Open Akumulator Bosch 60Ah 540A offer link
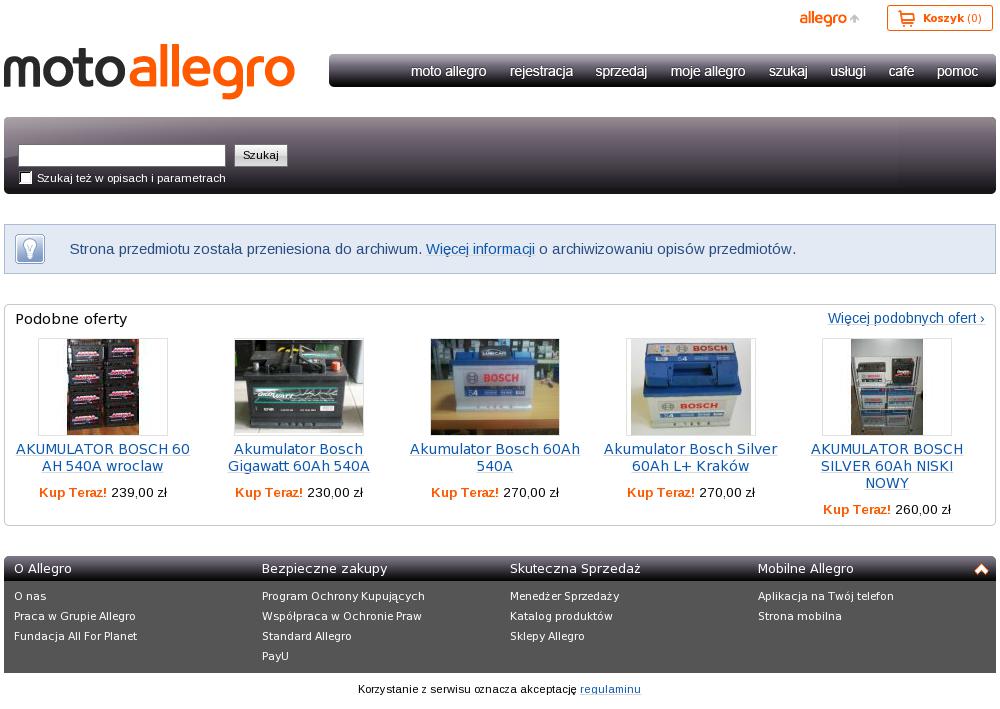 click(495, 458)
